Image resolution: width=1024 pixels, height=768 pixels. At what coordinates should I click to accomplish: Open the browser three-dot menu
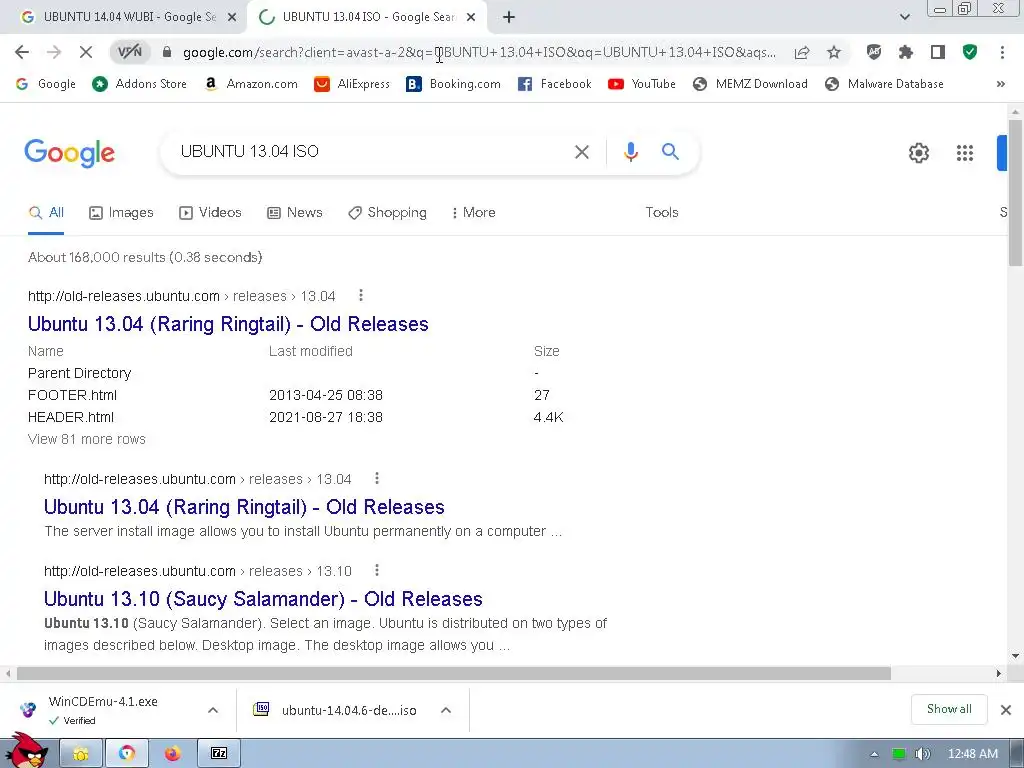pyautogui.click(x=1002, y=52)
